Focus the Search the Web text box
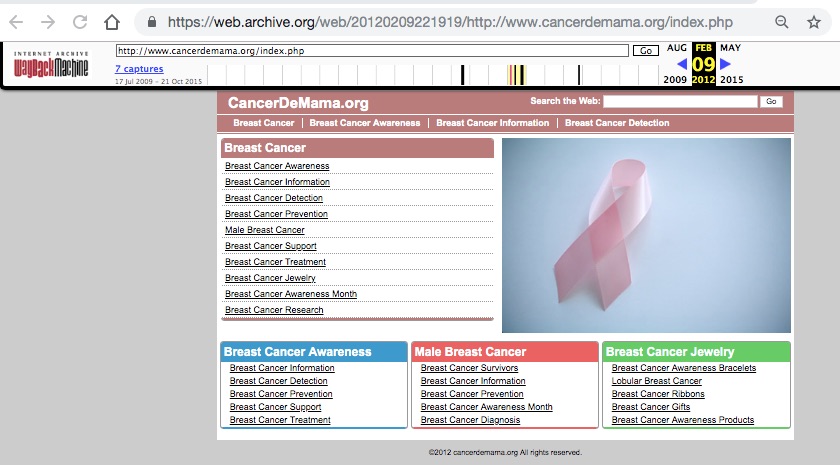Screen dimensions: 840x465 pos(680,101)
